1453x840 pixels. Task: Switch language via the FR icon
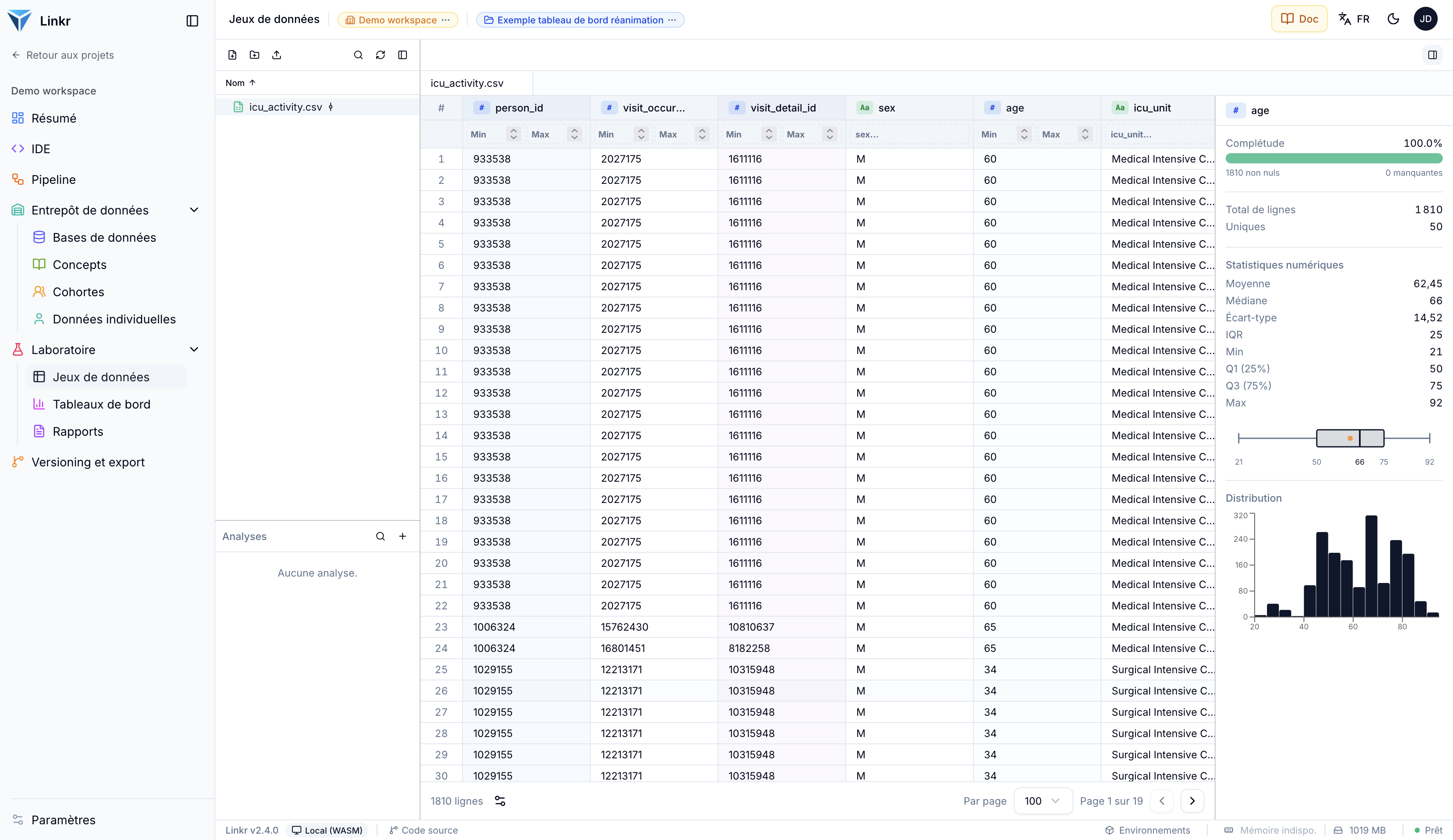pyautogui.click(x=1354, y=19)
